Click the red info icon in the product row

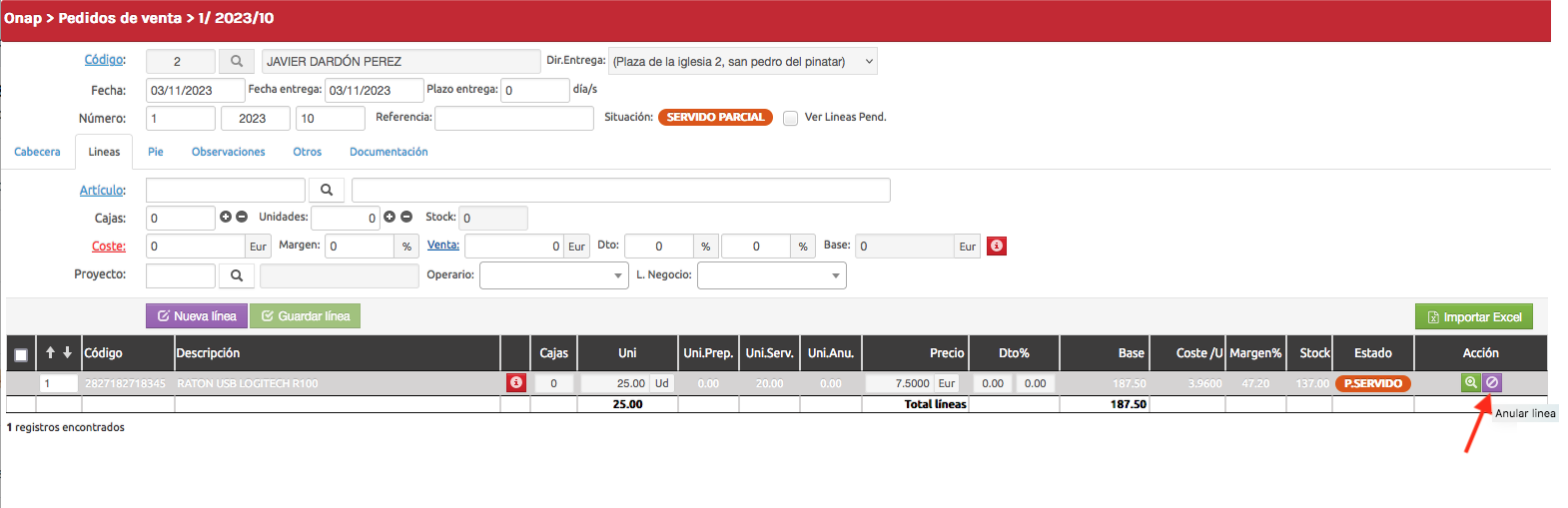coord(516,382)
